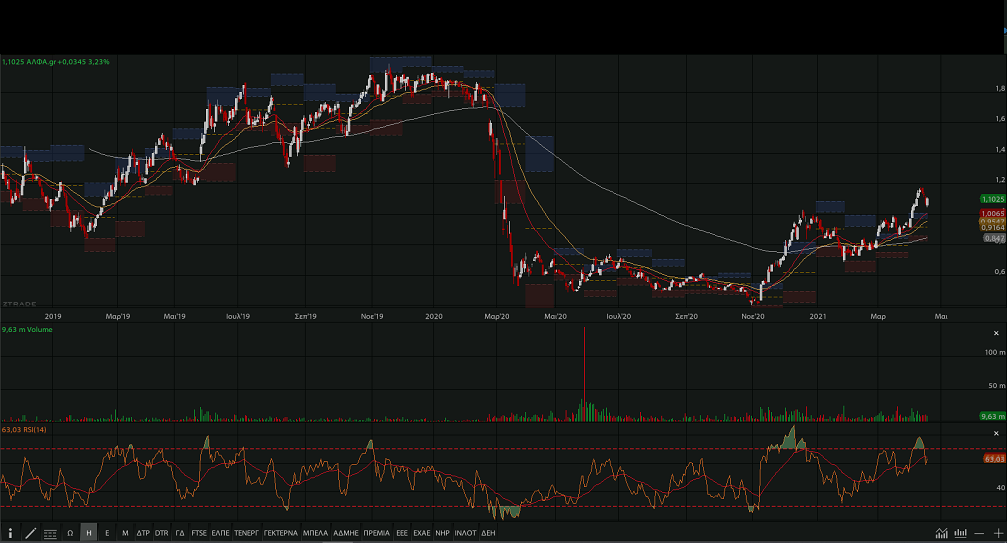Open the FTSE symbol tab
The height and width of the screenshot is (543, 1007).
click(199, 533)
